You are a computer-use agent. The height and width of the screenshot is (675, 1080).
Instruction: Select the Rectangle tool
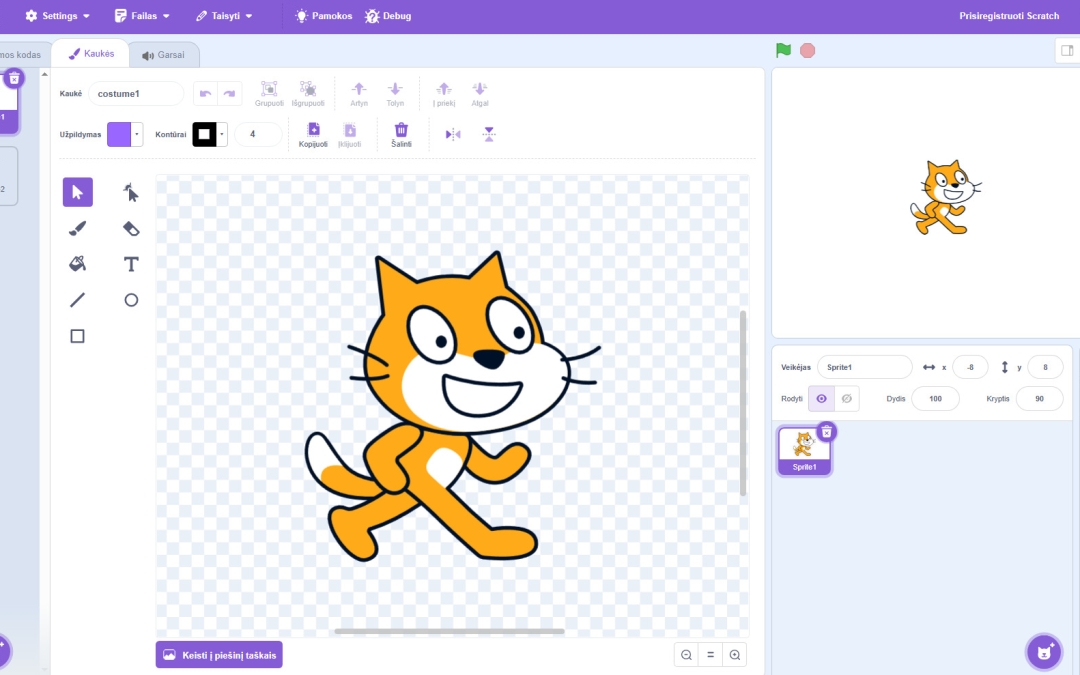pos(77,336)
